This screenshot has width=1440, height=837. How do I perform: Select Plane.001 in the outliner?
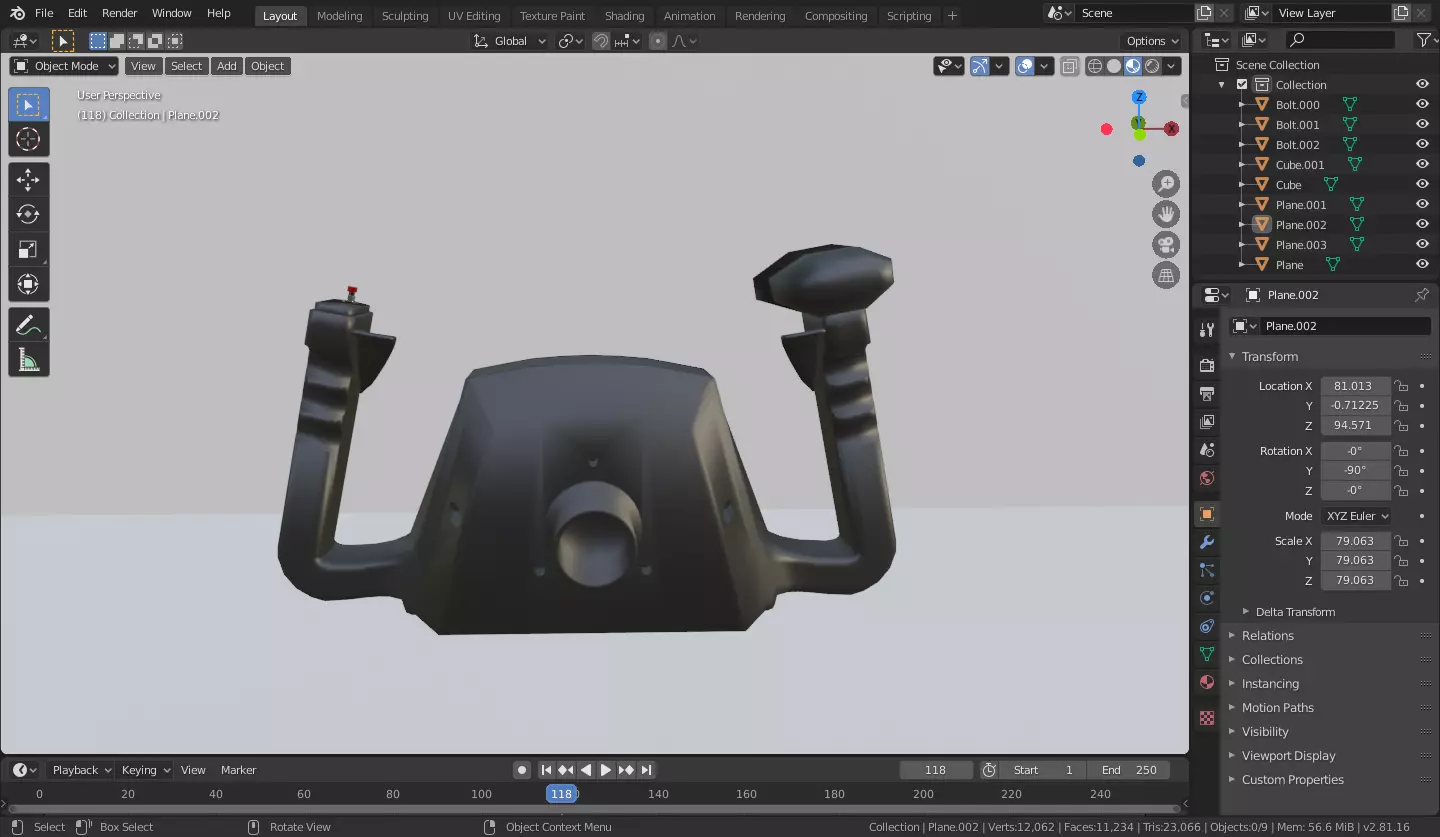1301,205
